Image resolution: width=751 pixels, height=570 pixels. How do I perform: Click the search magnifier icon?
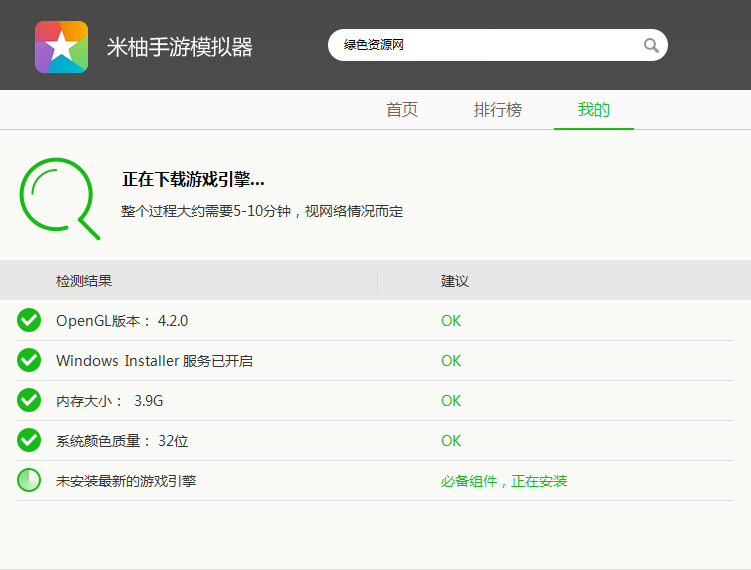651,45
